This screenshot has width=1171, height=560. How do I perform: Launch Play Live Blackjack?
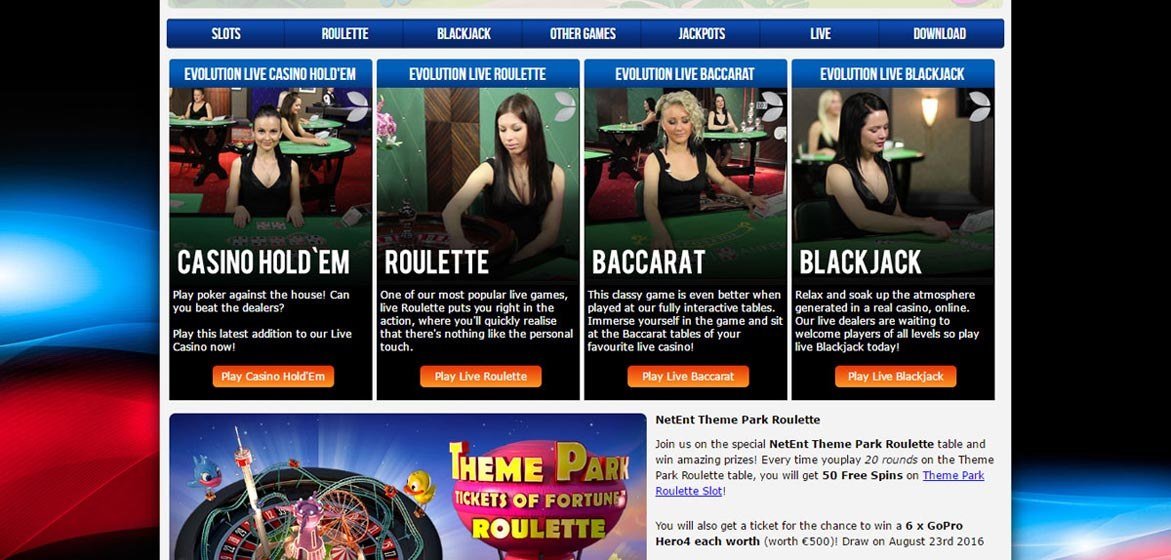[895, 376]
